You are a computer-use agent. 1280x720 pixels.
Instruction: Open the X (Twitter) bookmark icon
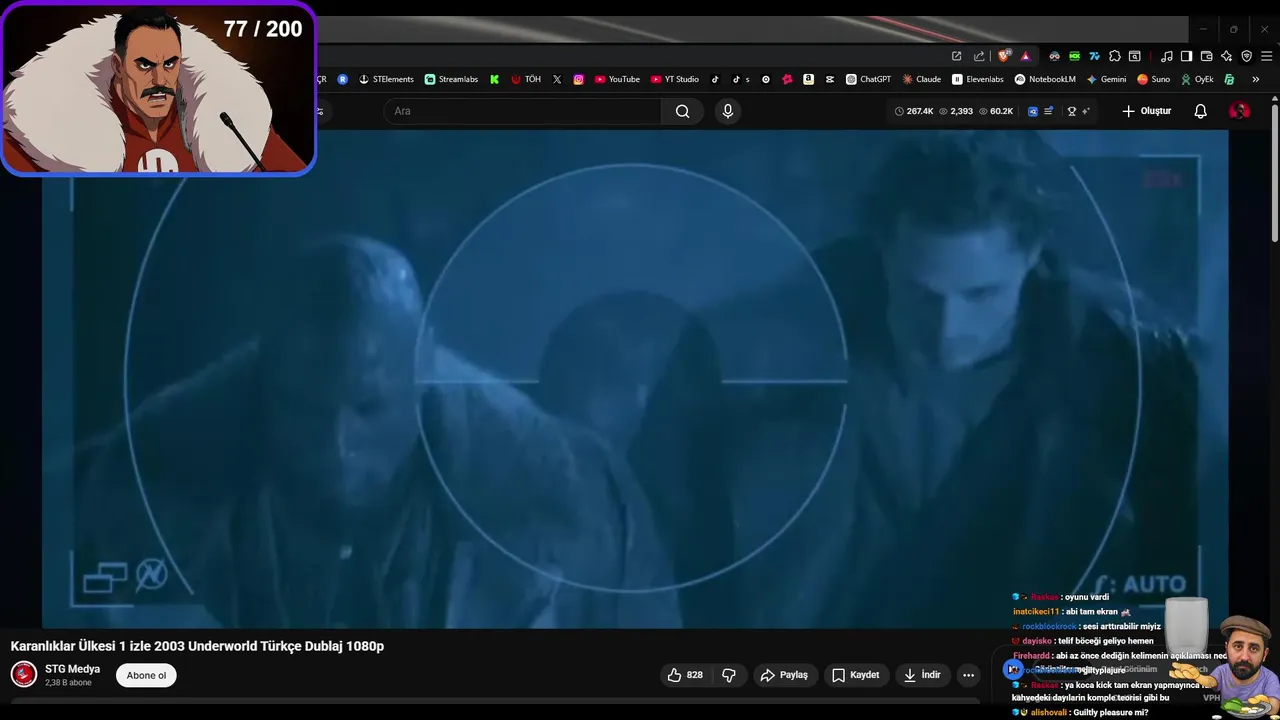tap(557, 79)
